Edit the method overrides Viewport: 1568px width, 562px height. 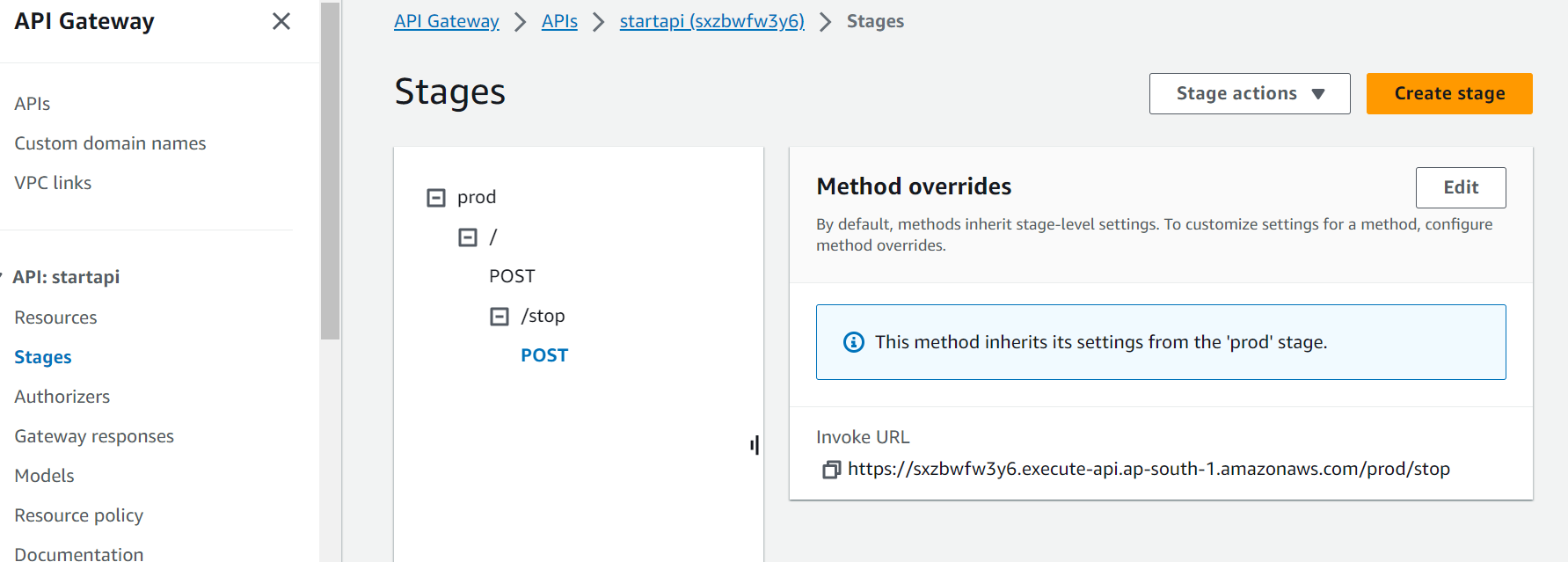tap(1461, 187)
